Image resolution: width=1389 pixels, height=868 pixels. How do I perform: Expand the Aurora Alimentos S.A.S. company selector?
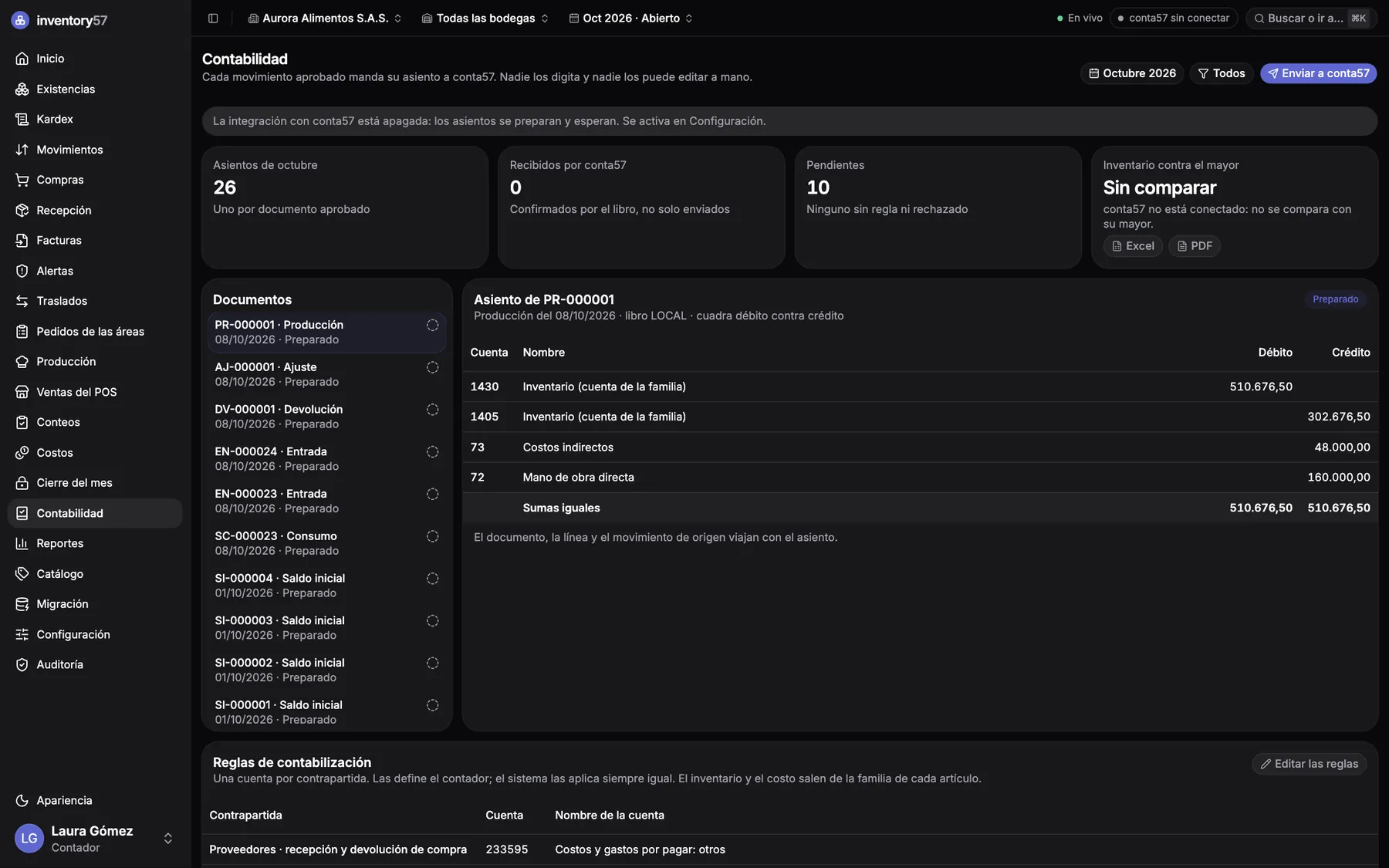tap(325, 18)
